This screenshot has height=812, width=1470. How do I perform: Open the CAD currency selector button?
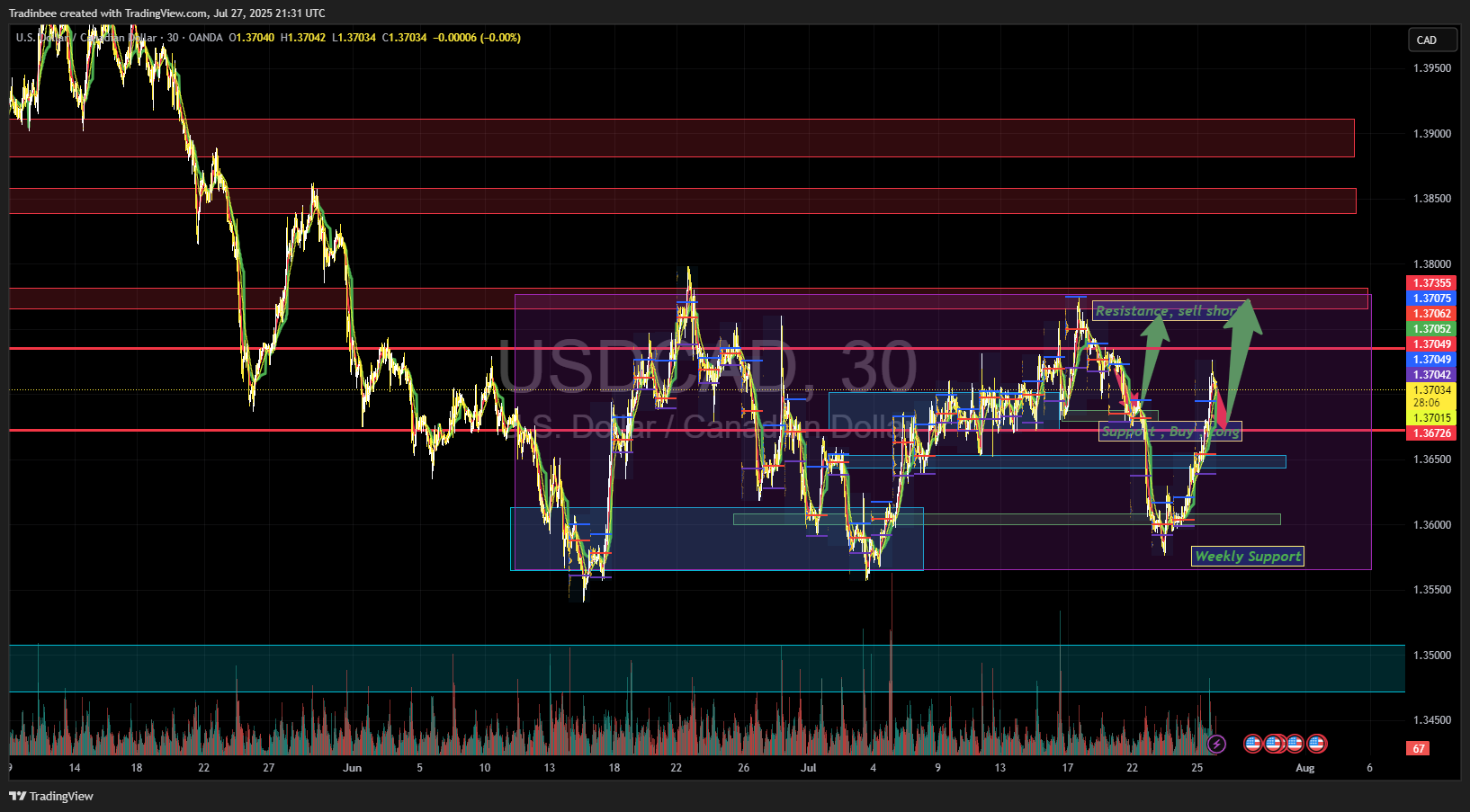[1431, 40]
